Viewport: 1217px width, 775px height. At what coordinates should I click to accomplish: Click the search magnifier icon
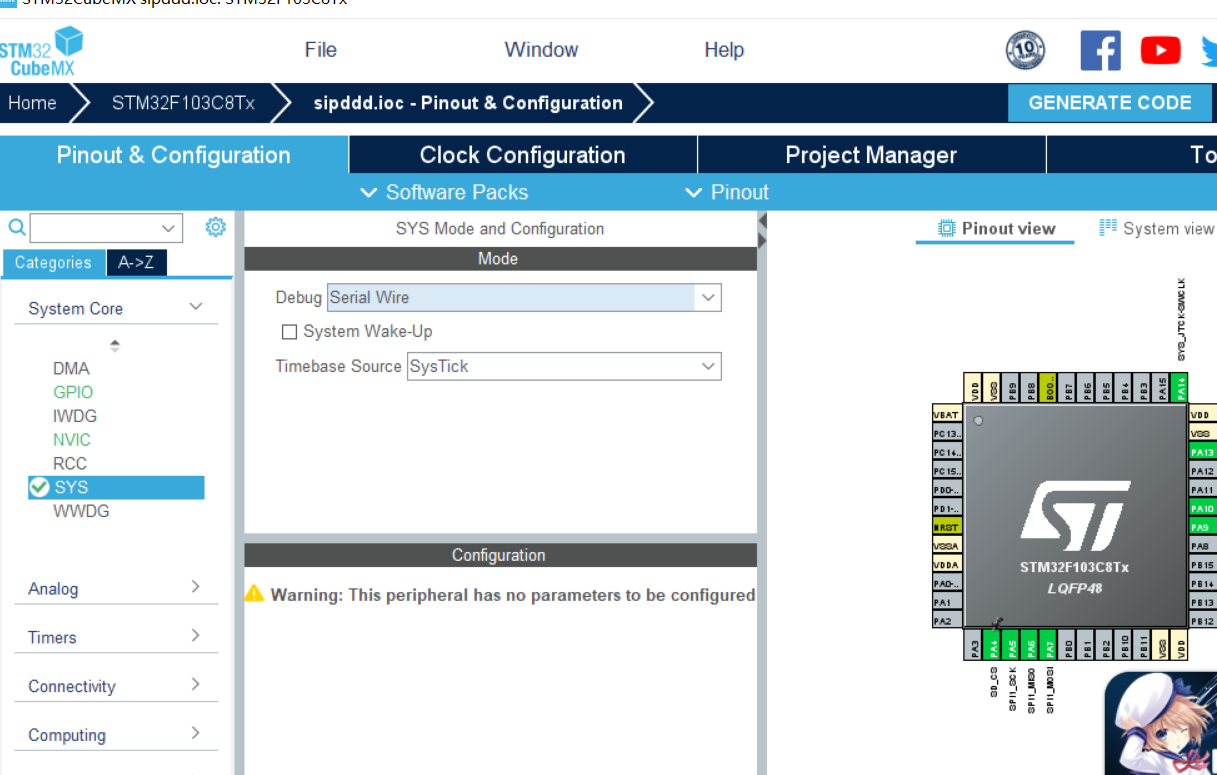point(16,228)
